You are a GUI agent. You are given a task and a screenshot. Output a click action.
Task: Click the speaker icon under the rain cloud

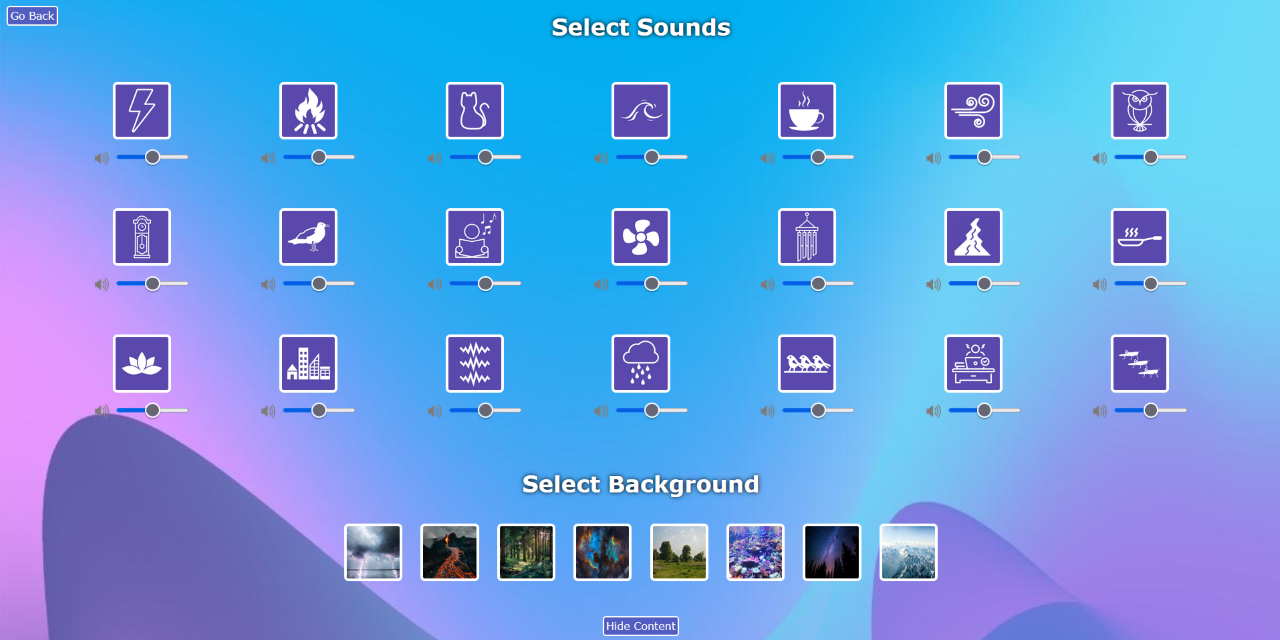click(x=601, y=411)
